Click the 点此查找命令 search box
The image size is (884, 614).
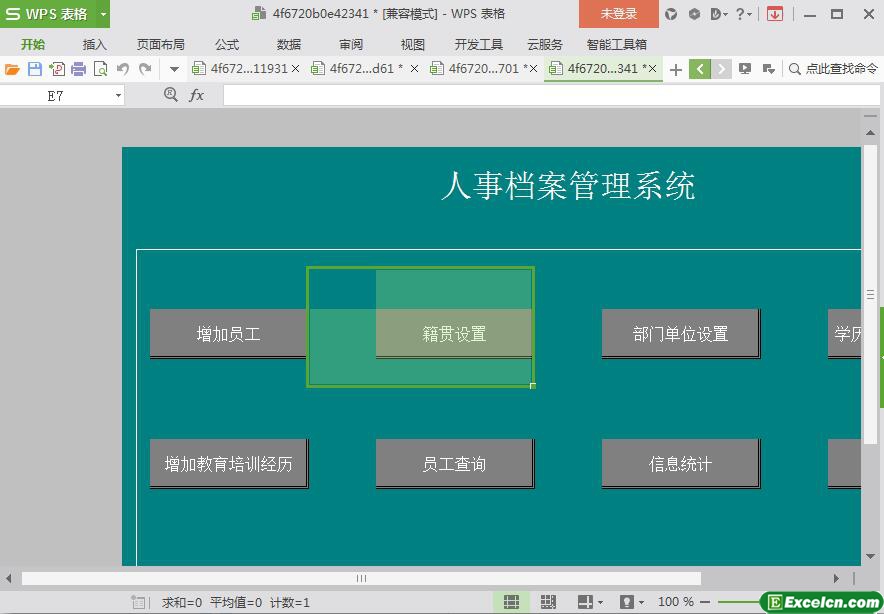click(x=833, y=69)
